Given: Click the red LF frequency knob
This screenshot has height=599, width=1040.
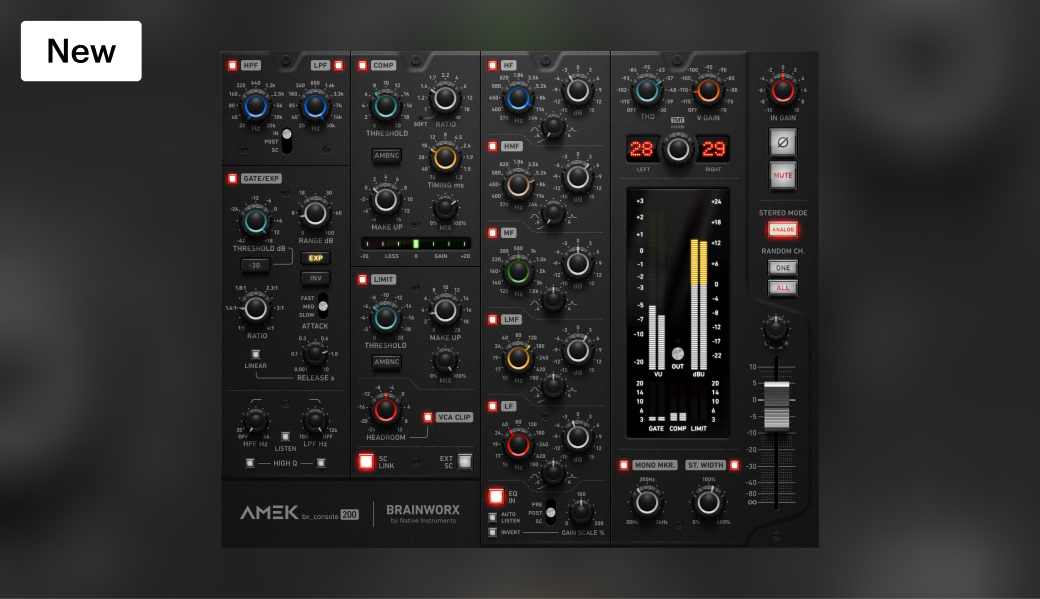Looking at the screenshot, I should tap(518, 444).
